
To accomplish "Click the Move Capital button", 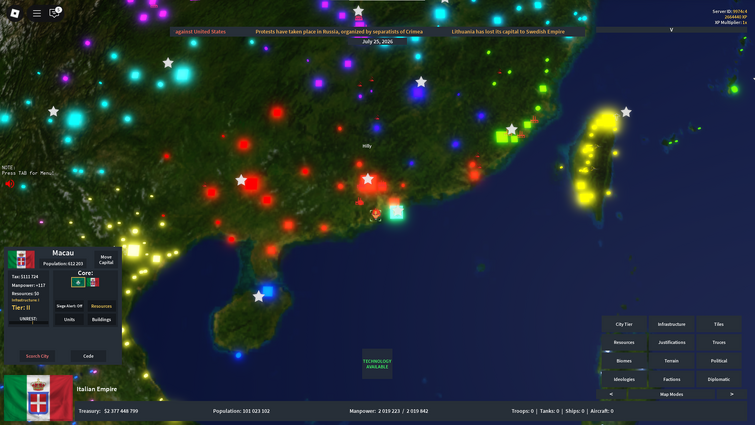I will pyautogui.click(x=106, y=260).
